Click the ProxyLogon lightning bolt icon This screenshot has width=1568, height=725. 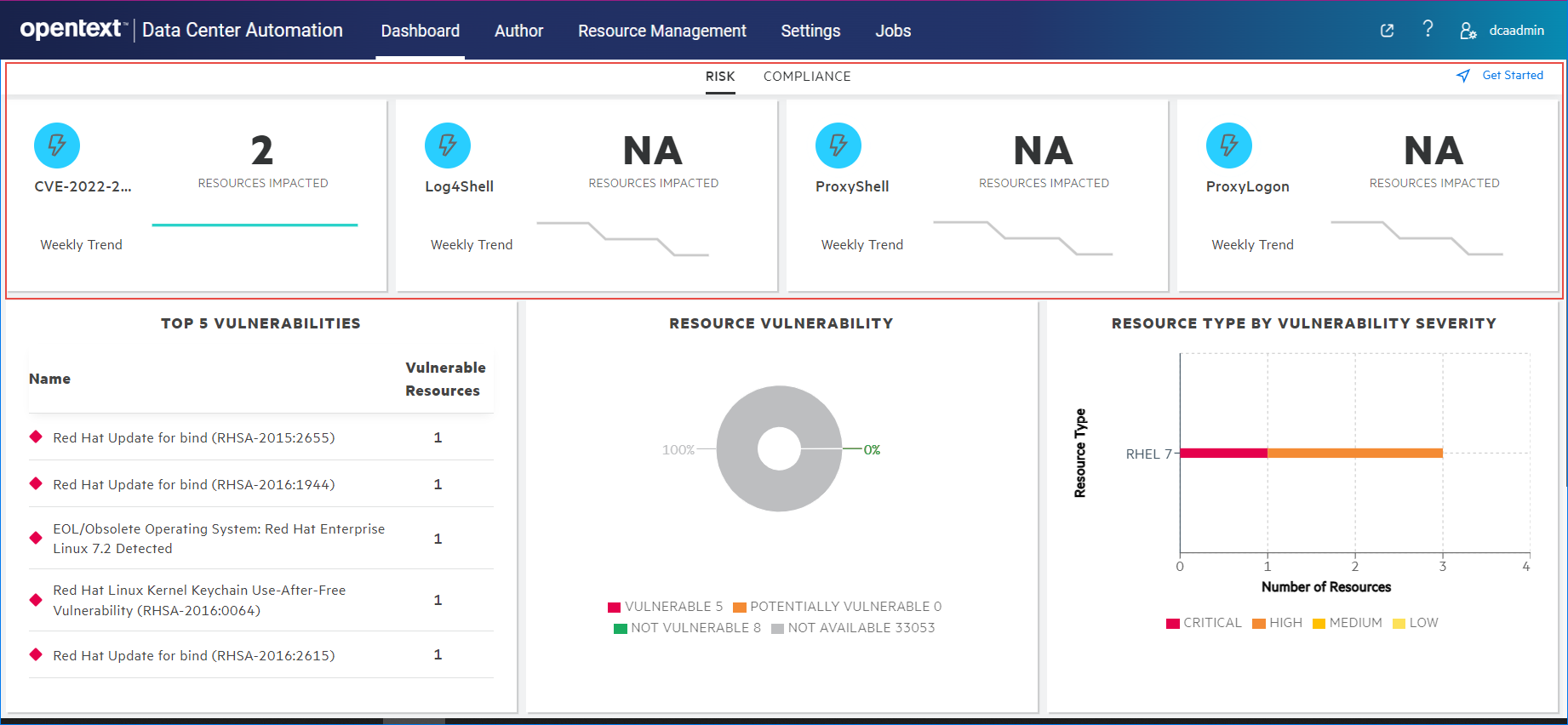[x=1229, y=146]
